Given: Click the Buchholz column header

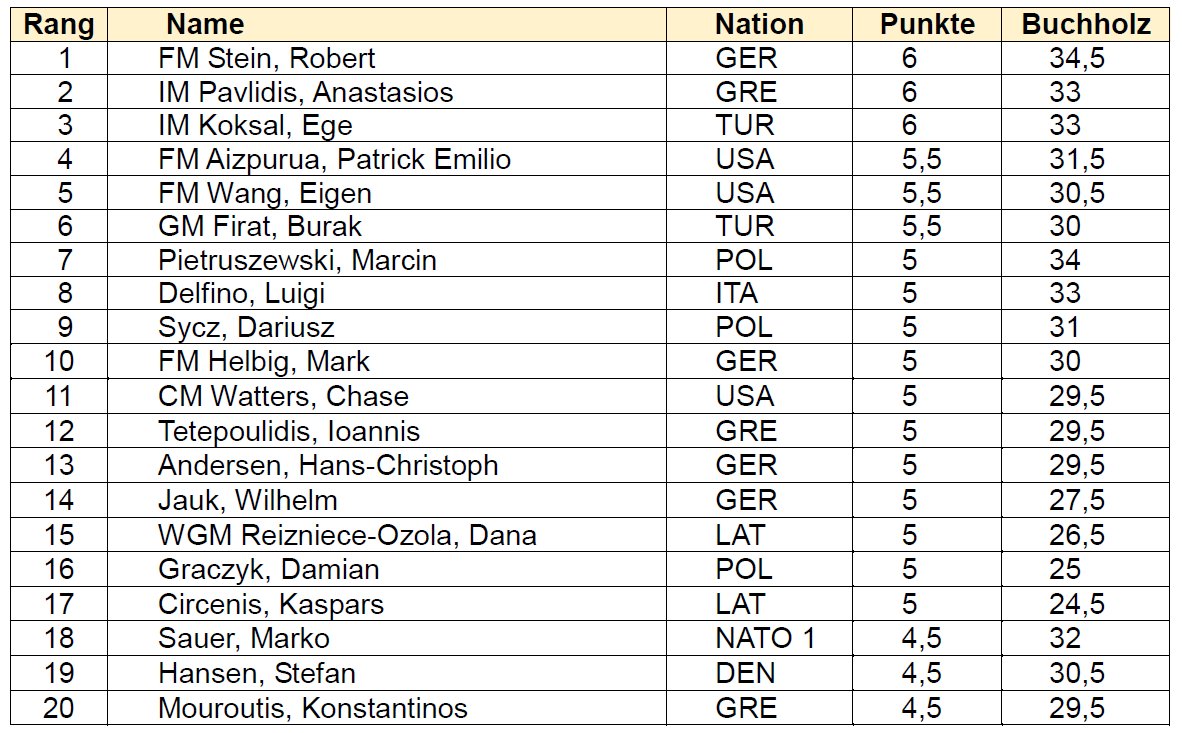Looking at the screenshot, I should click(1086, 25).
